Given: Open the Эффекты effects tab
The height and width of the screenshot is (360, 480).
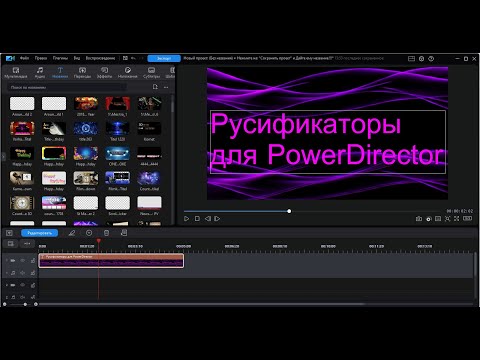Looking at the screenshot, I should [x=104, y=73].
